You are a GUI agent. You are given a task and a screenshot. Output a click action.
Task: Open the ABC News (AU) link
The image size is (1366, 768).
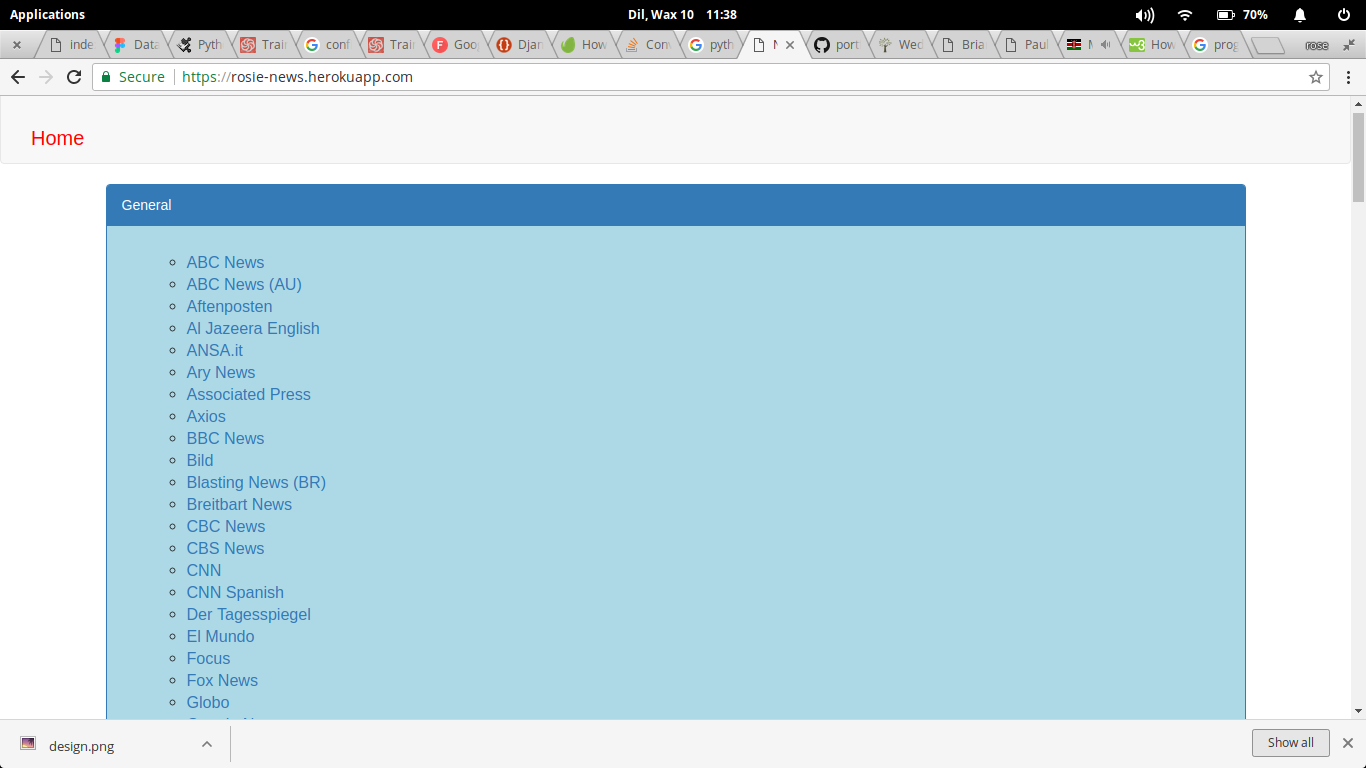tap(244, 284)
